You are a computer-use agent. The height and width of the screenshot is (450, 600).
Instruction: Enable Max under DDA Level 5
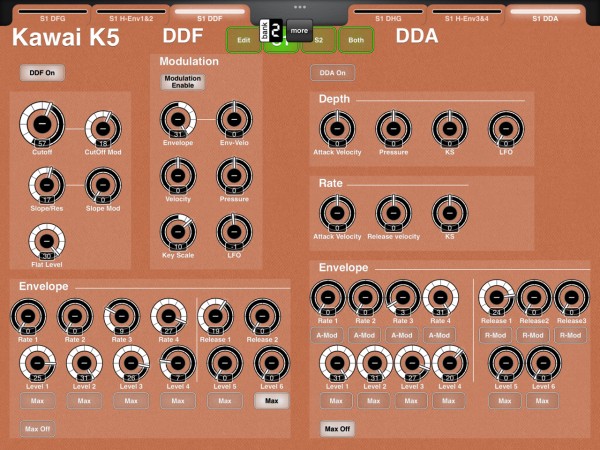[505, 401]
